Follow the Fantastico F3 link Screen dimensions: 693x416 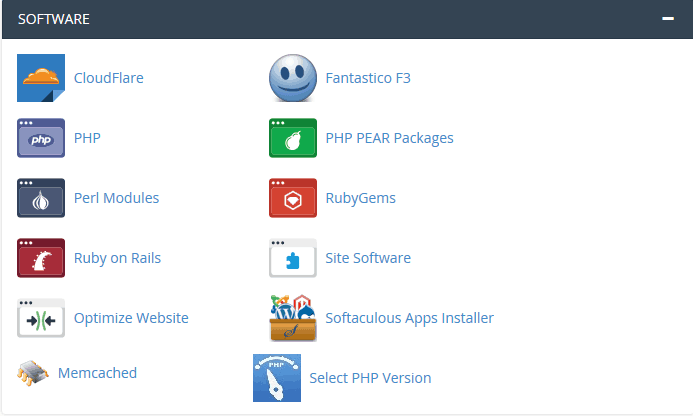tap(368, 78)
